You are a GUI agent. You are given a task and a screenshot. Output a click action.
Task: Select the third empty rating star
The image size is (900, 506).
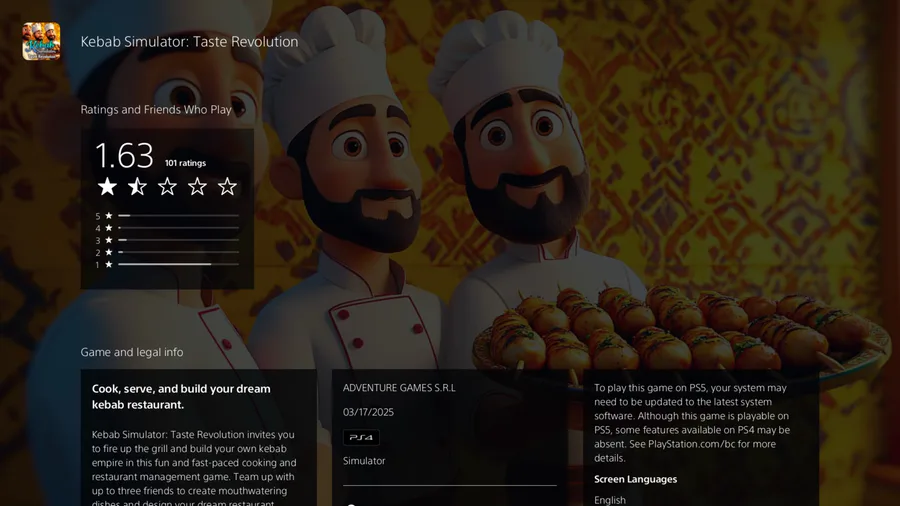[x=168, y=186]
